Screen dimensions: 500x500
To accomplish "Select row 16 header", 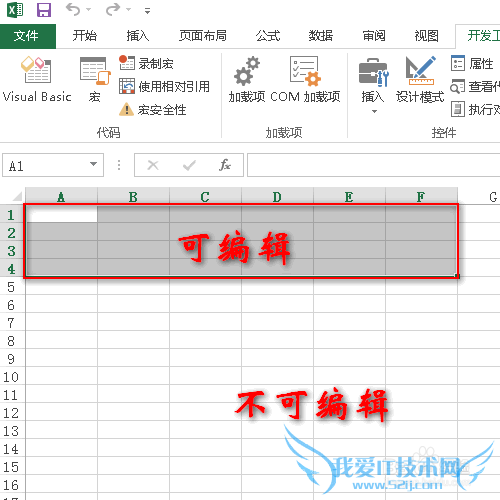I will [12, 485].
